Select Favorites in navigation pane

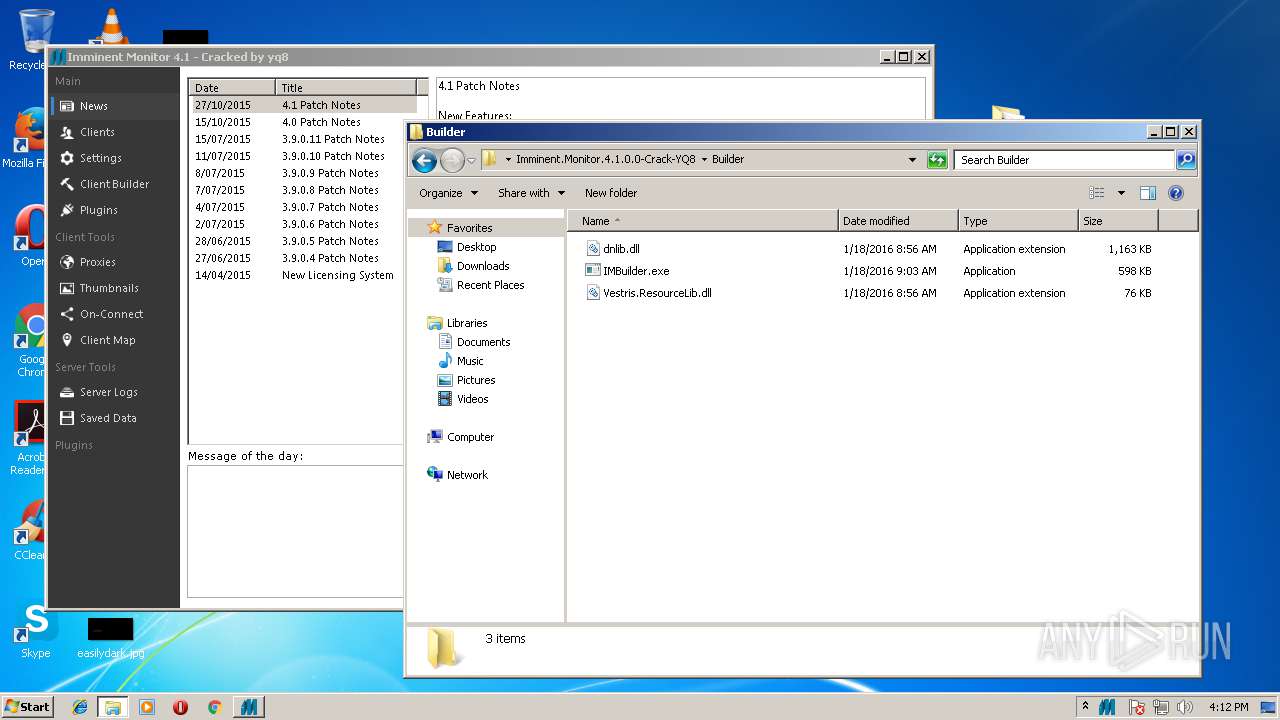[x=469, y=228]
